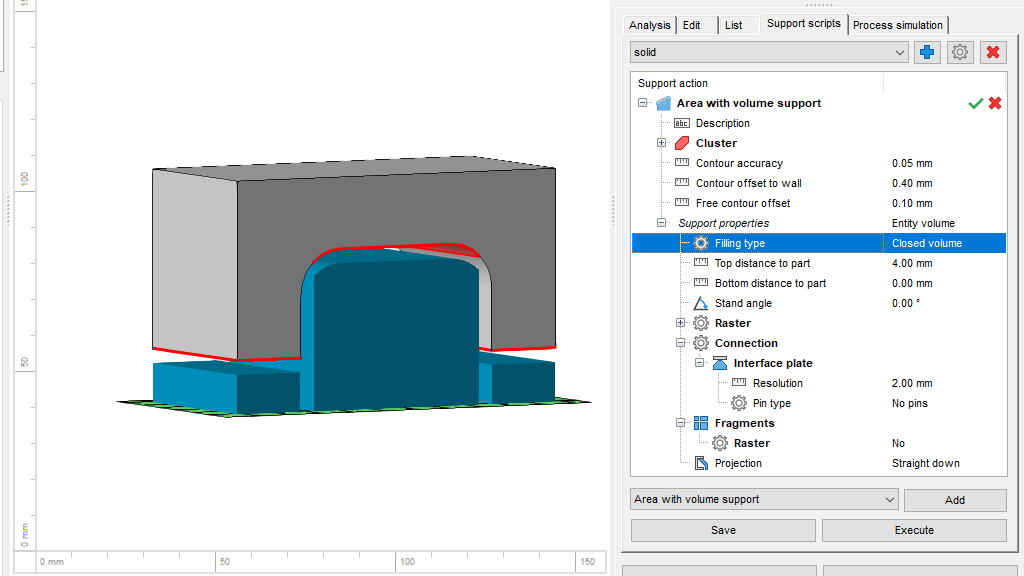The height and width of the screenshot is (576, 1024).
Task: Switch to the Process simulation tab
Action: (x=897, y=24)
